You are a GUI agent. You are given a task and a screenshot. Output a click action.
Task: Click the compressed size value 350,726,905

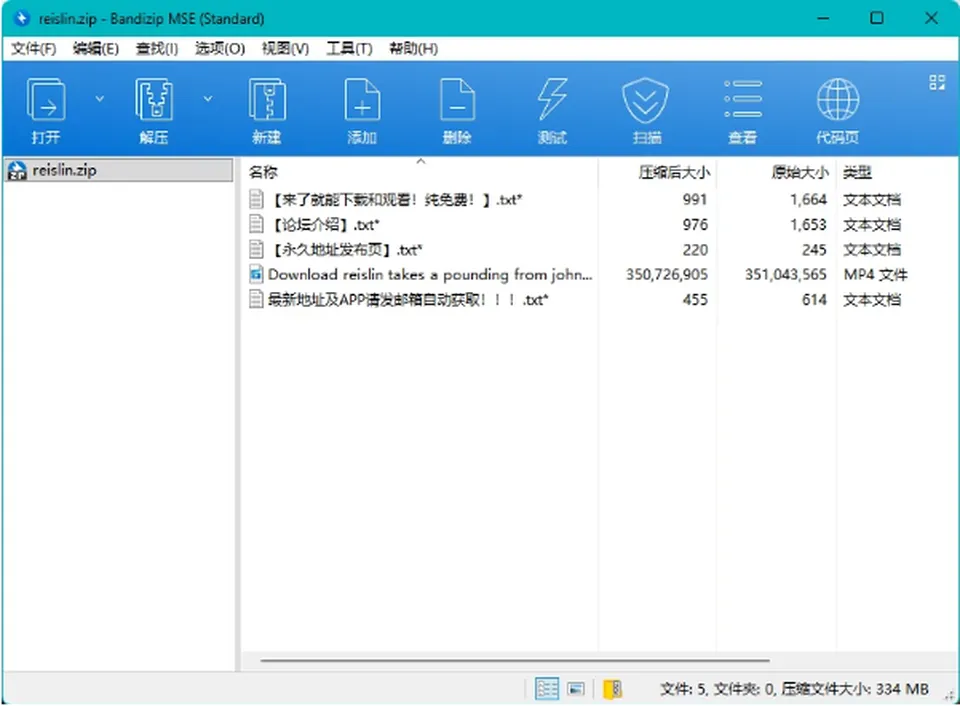pos(666,274)
